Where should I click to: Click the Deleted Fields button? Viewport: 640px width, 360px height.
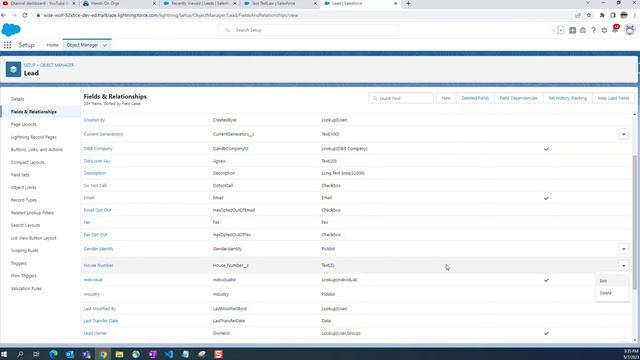click(475, 98)
